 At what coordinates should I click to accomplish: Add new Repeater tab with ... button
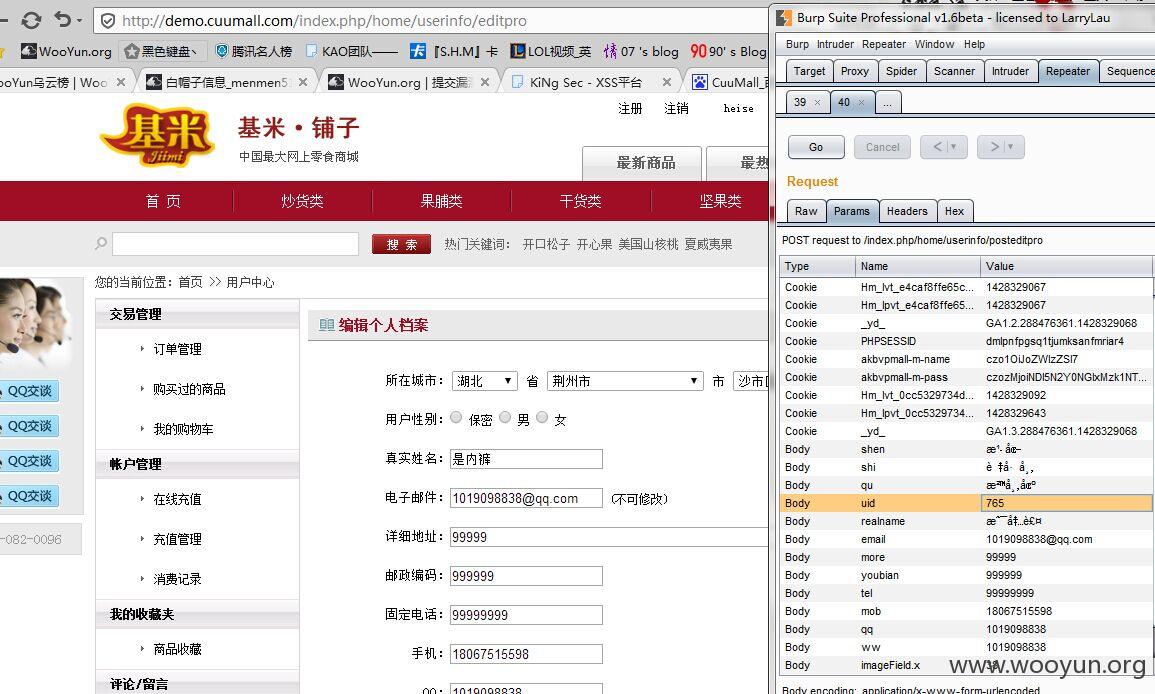pyautogui.click(x=887, y=102)
